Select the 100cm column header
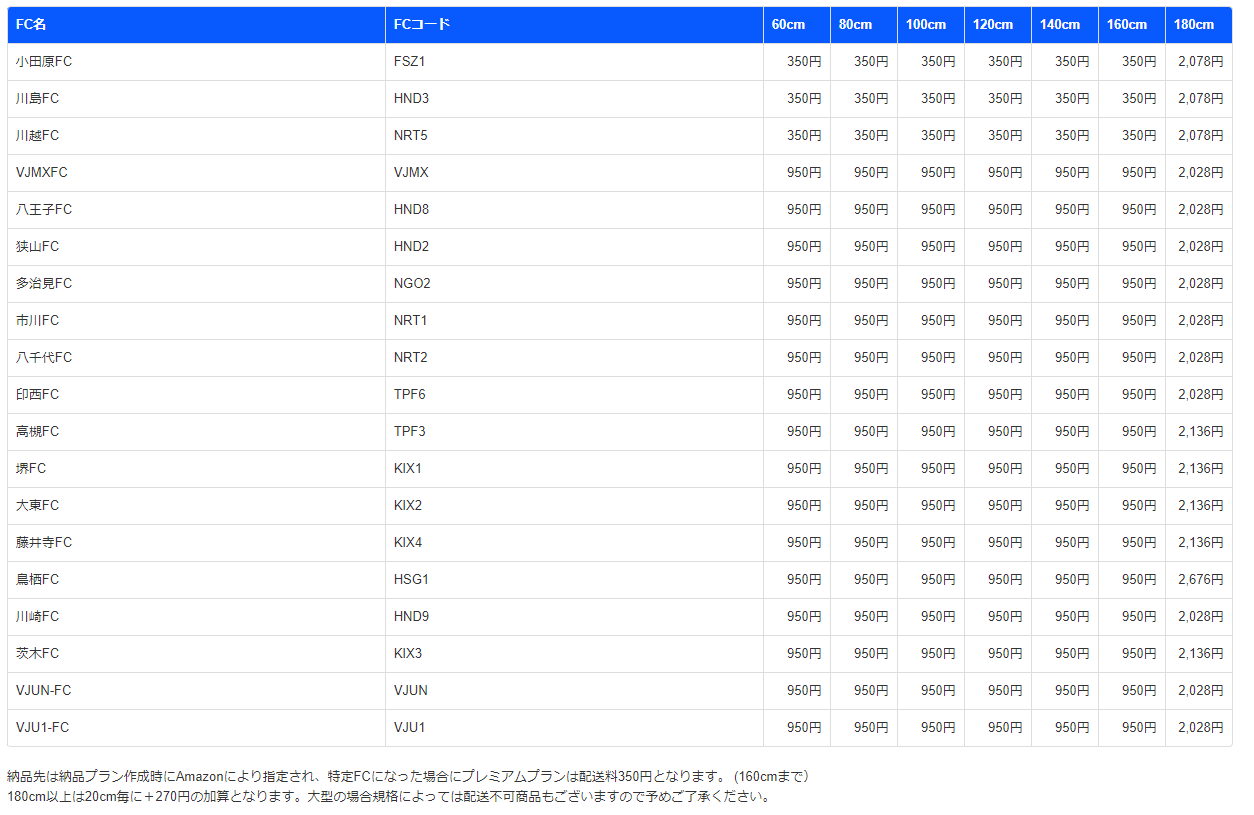Screen dimensions: 1254x815 click(x=925, y=24)
